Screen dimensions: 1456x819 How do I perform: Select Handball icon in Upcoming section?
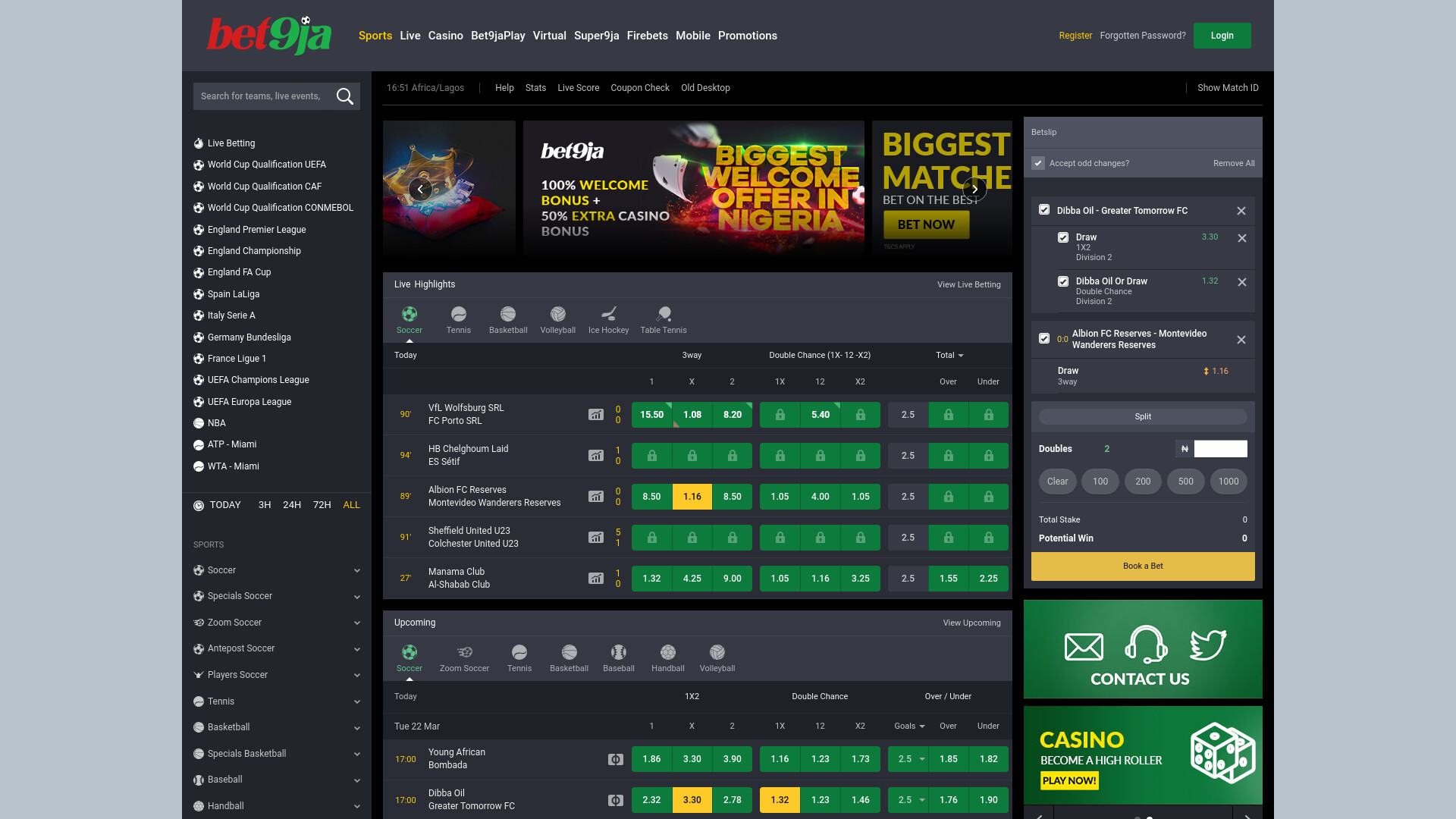coord(668,652)
